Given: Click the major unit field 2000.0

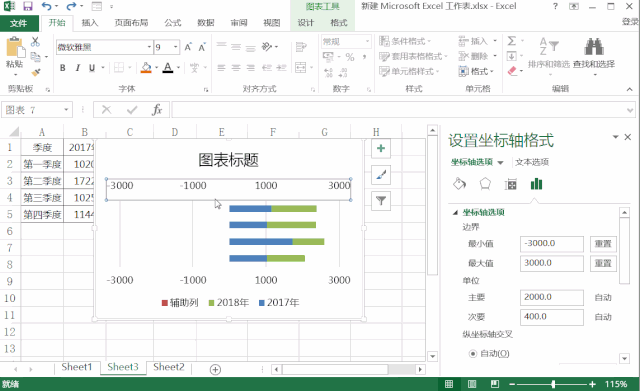Looking at the screenshot, I should coord(551,297).
